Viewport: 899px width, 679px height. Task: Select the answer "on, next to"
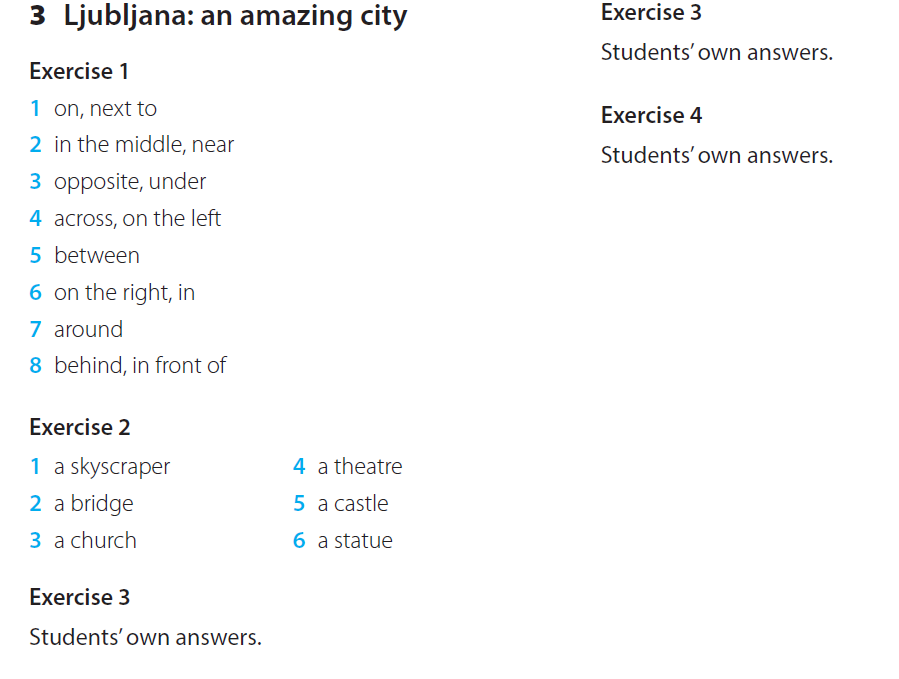[105, 108]
